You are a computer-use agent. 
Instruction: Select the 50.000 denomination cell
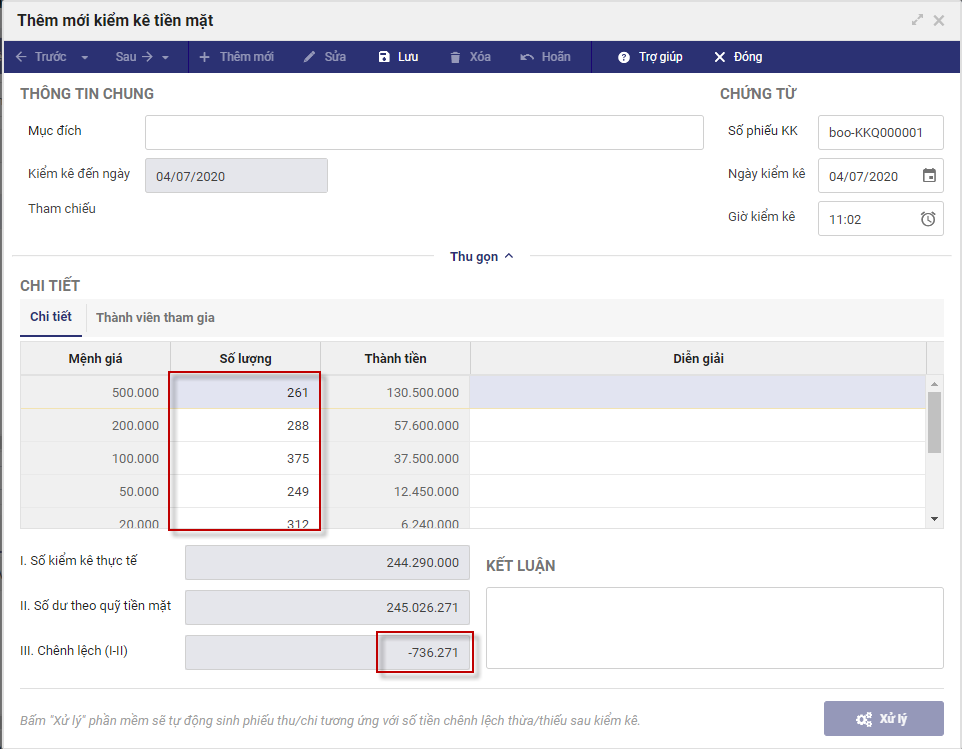pyautogui.click(x=95, y=491)
